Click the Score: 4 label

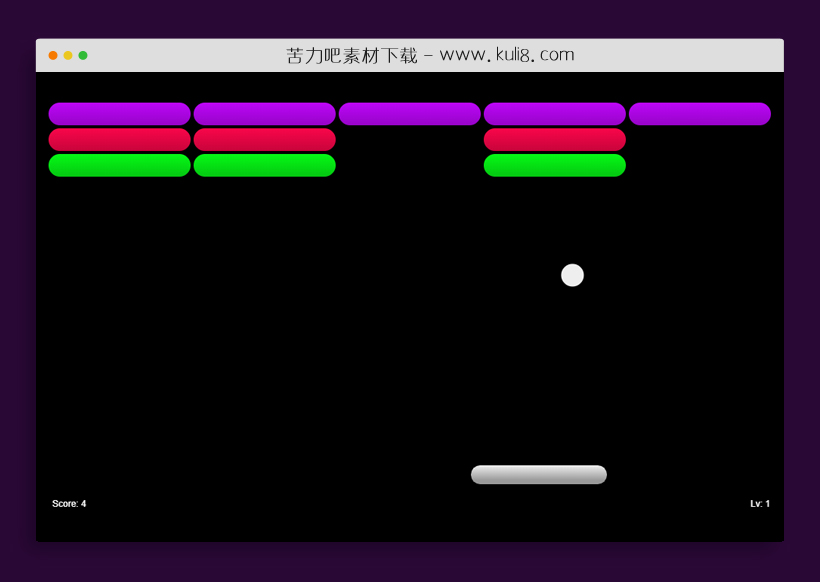click(x=69, y=504)
